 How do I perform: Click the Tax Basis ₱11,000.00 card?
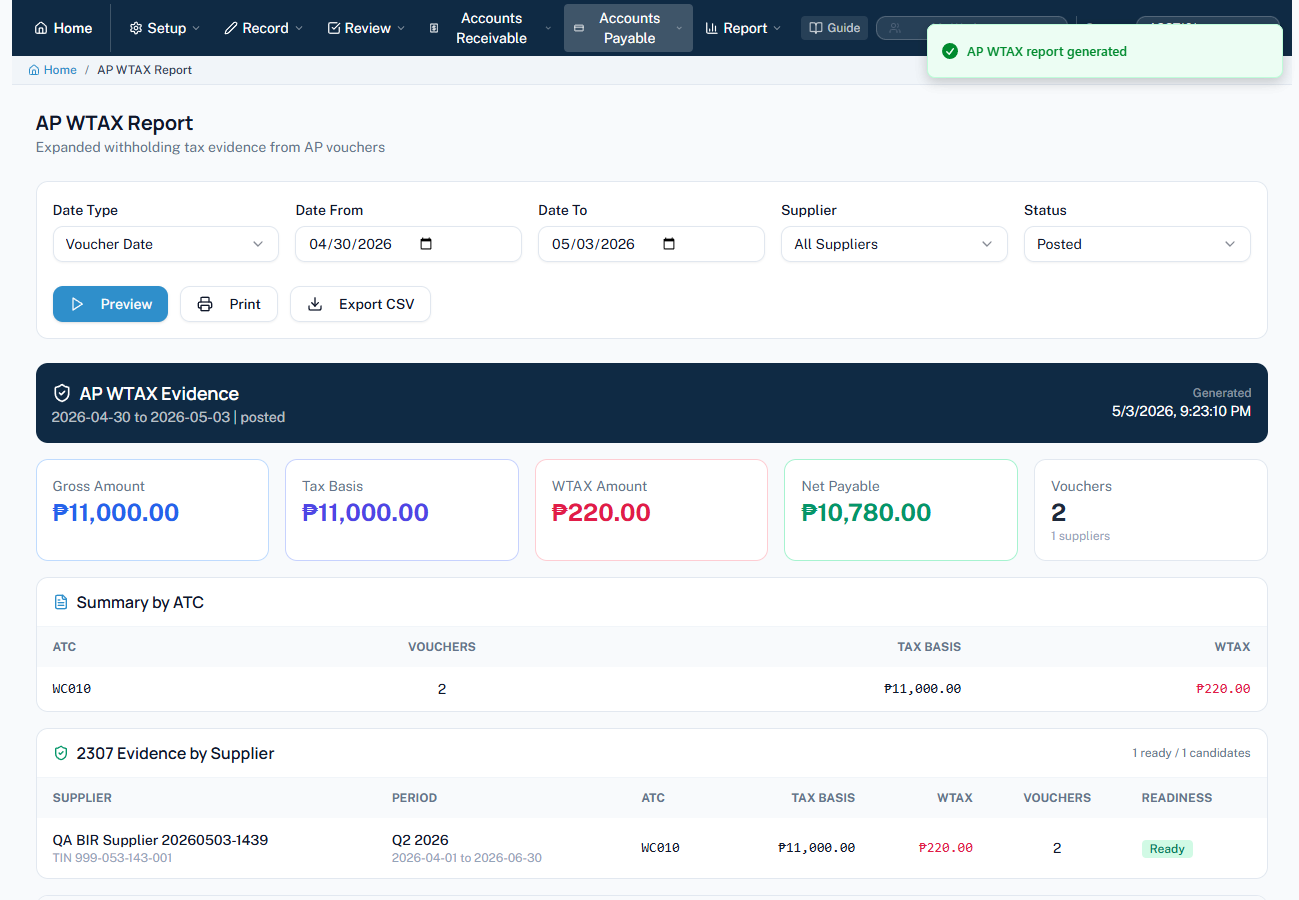(402, 510)
